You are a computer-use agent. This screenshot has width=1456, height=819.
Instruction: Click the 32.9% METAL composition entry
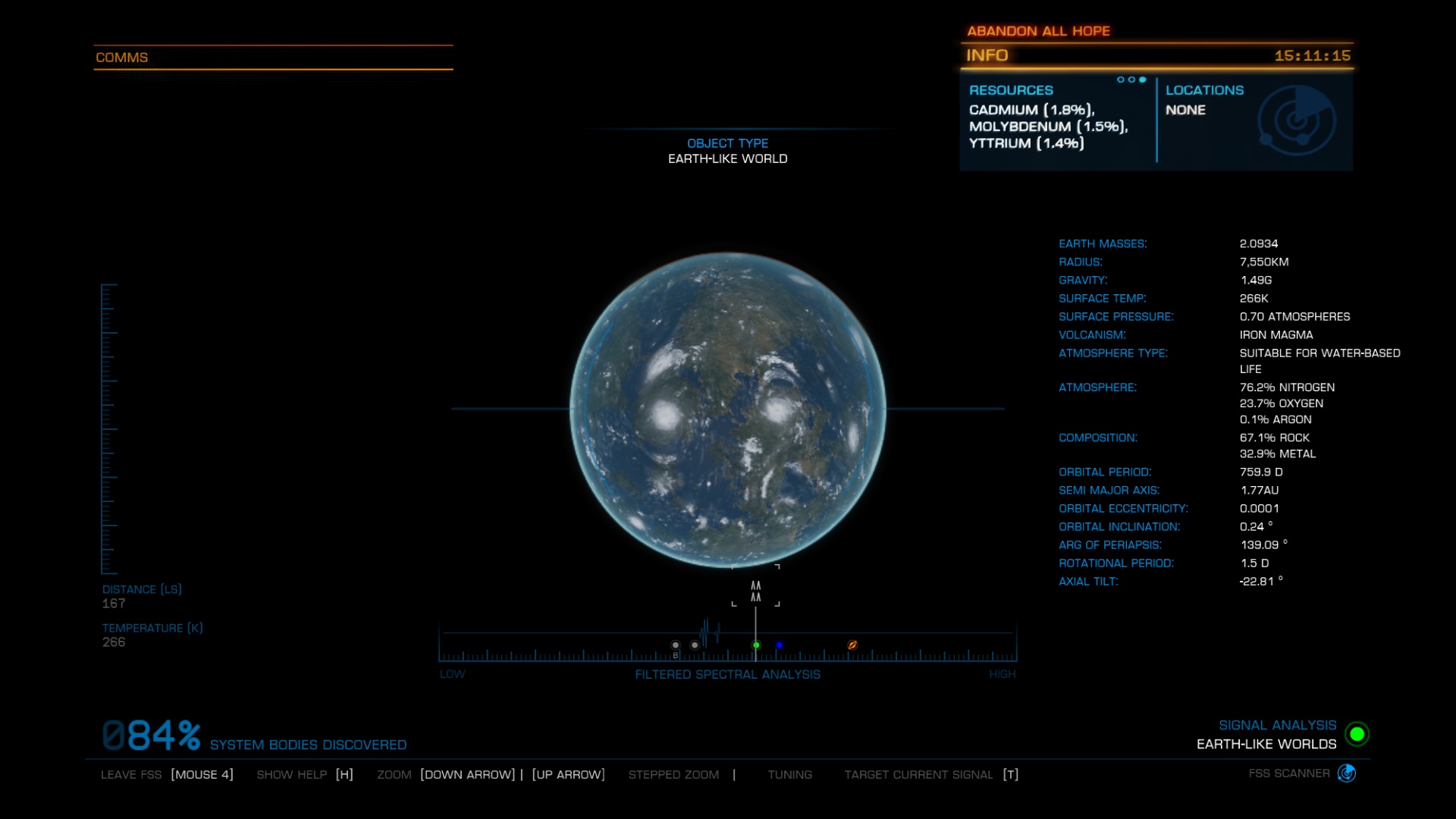click(x=1278, y=453)
